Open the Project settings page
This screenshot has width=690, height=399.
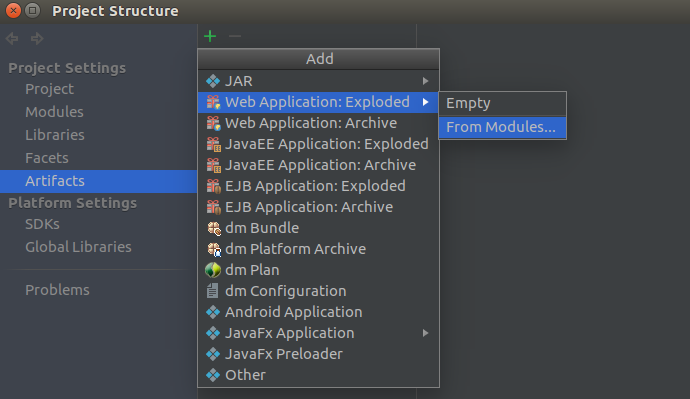(x=99, y=89)
